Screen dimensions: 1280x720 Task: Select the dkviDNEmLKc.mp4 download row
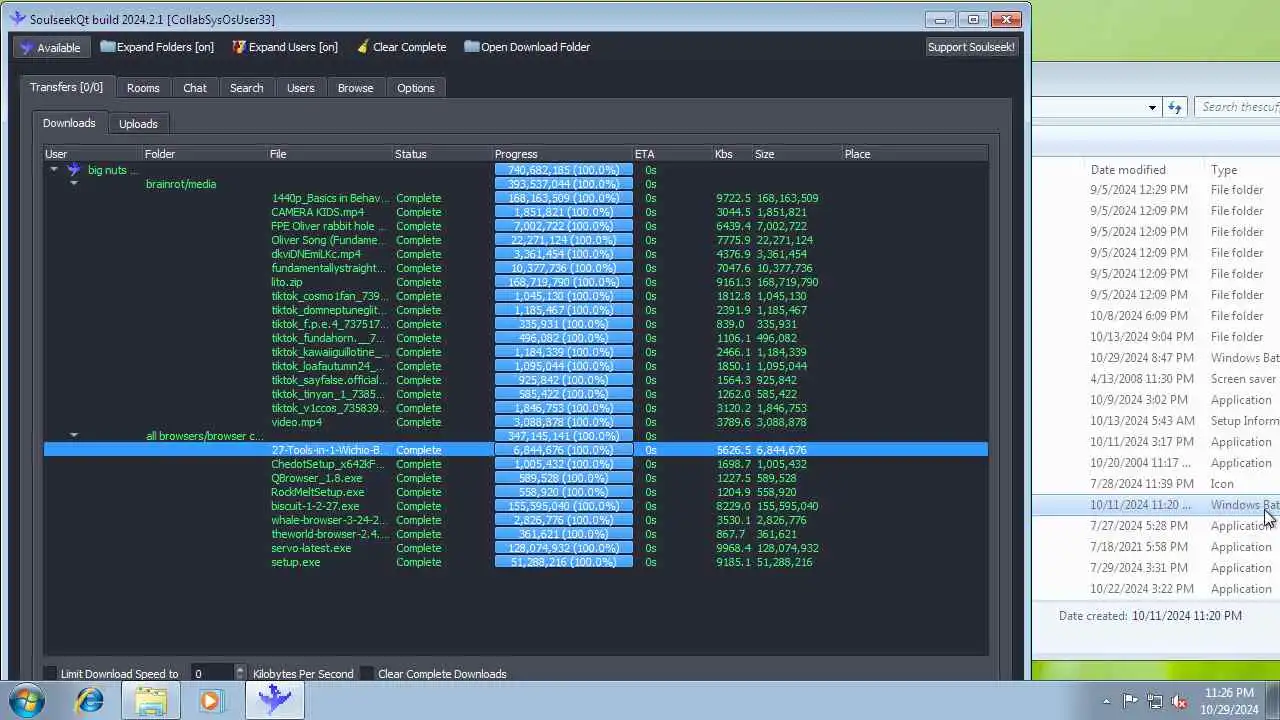click(x=516, y=254)
